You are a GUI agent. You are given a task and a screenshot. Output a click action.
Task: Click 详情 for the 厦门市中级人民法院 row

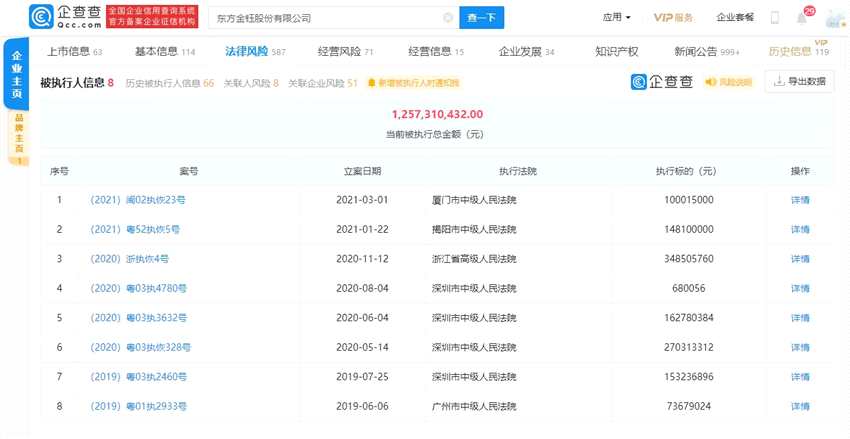tap(800, 200)
